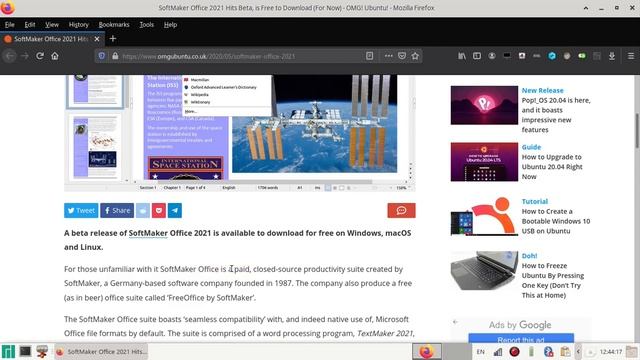Expand hidden tray icons arrow
The height and width of the screenshot is (360, 640).
pyautogui.click(x=578, y=351)
